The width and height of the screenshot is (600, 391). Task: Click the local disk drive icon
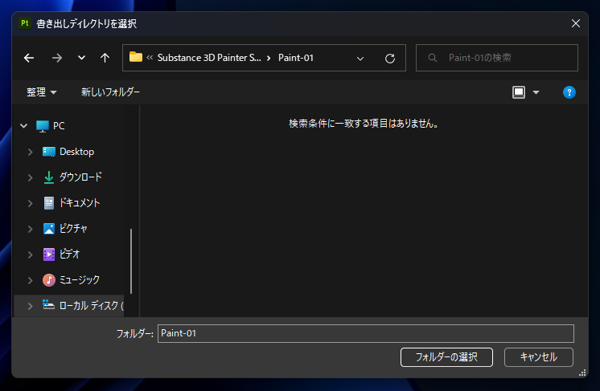pyautogui.click(x=48, y=305)
